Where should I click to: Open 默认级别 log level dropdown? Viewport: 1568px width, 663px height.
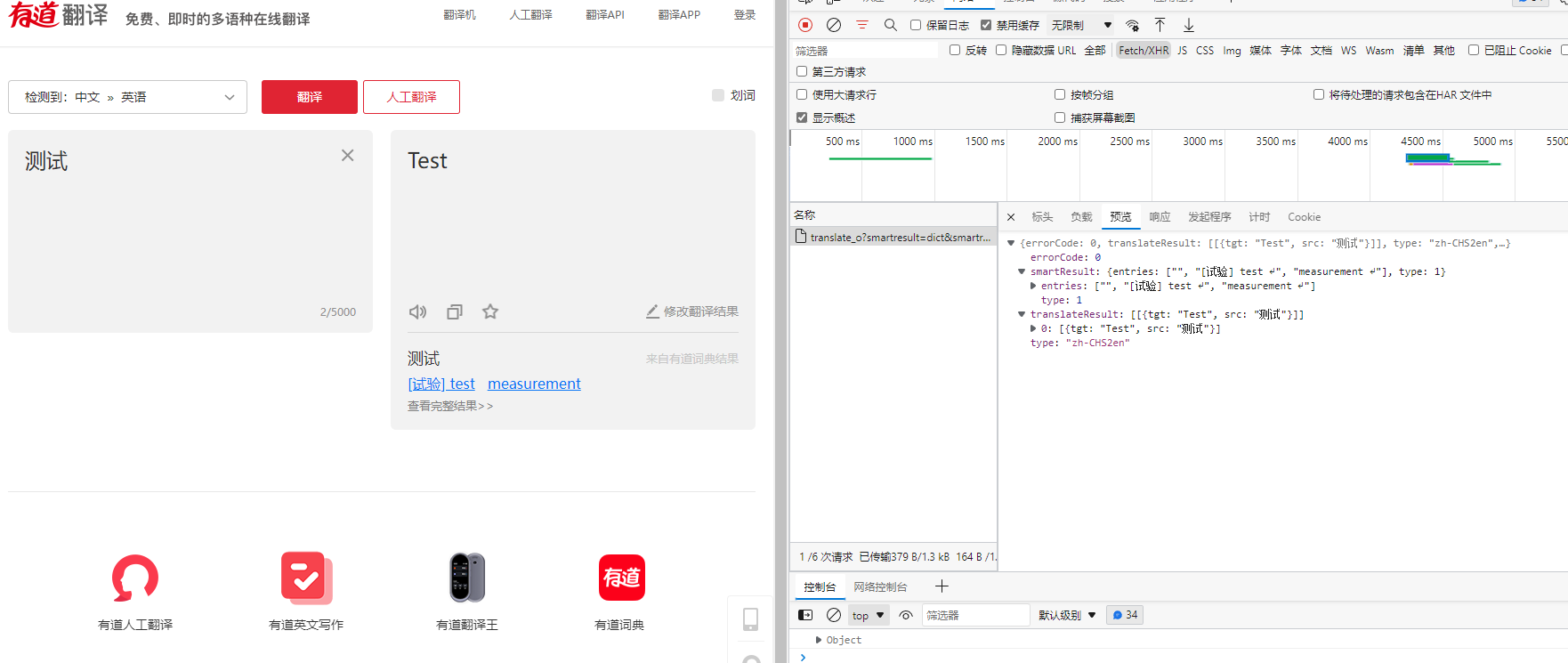point(1067,615)
